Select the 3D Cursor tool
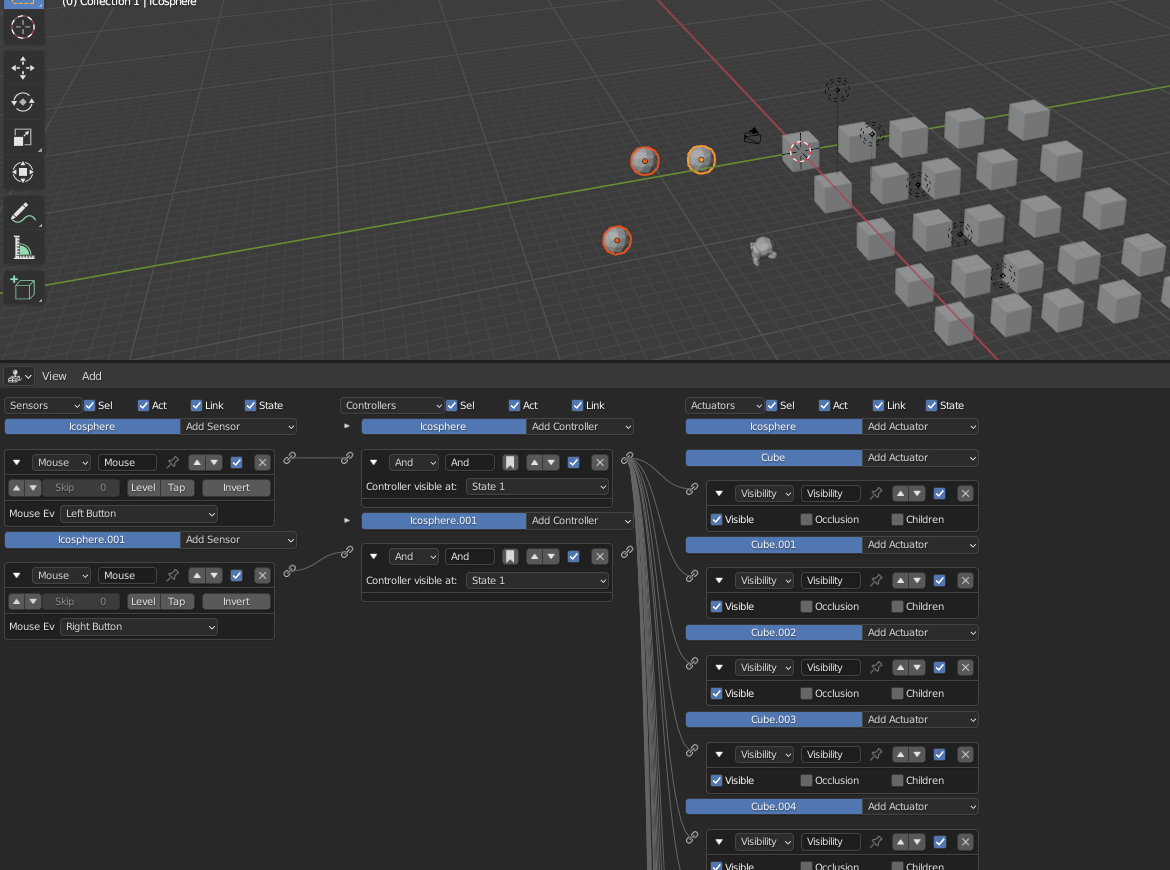This screenshot has width=1170, height=870. (x=24, y=27)
